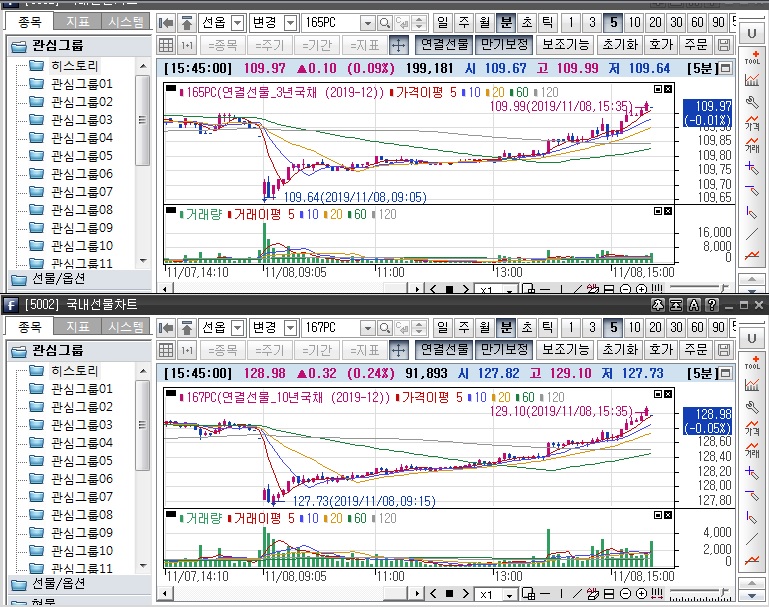Click the save disk icon beside 주문 in 165PC window
769x607 pixels.
pos(723,45)
